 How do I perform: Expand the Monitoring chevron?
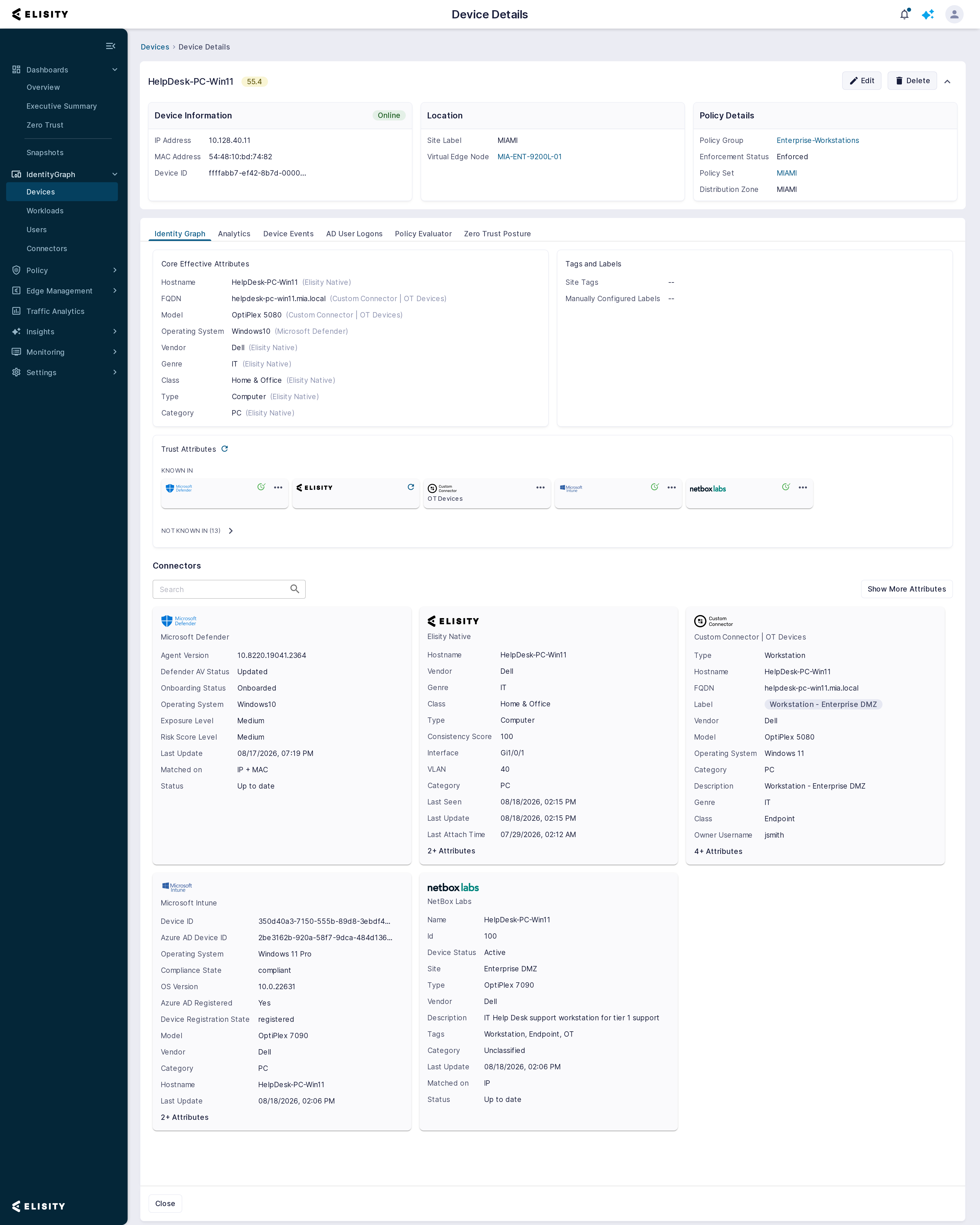(x=115, y=352)
